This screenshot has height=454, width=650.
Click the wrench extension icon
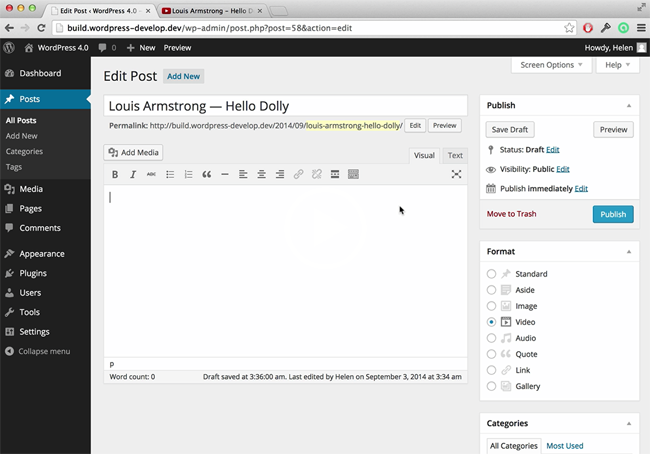[606, 28]
